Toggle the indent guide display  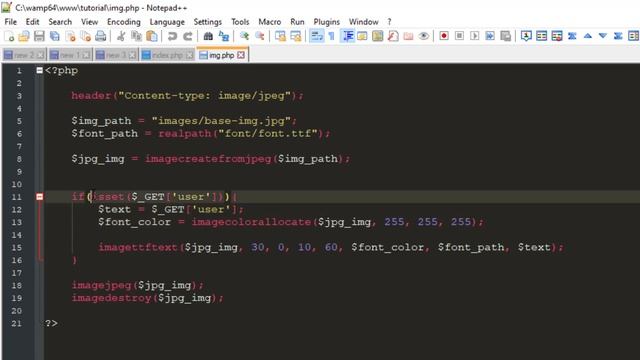point(347,36)
